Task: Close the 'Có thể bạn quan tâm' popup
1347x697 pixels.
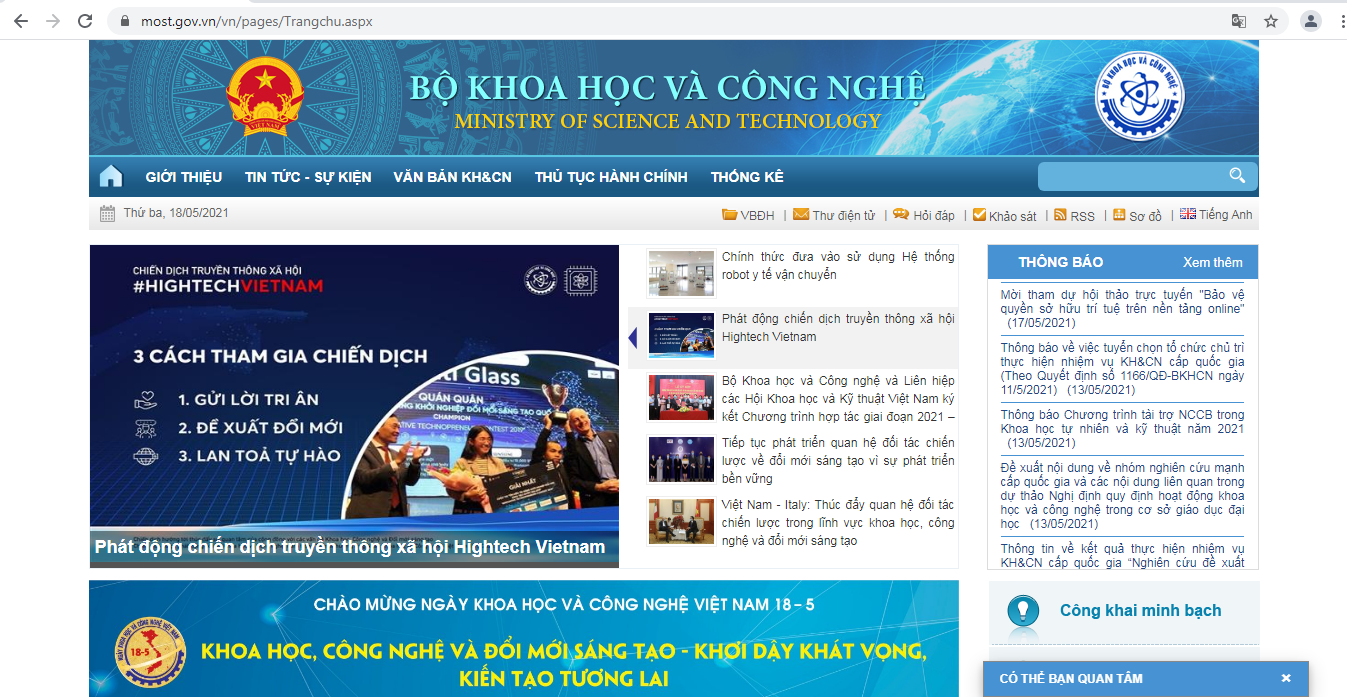Action: (x=1286, y=678)
